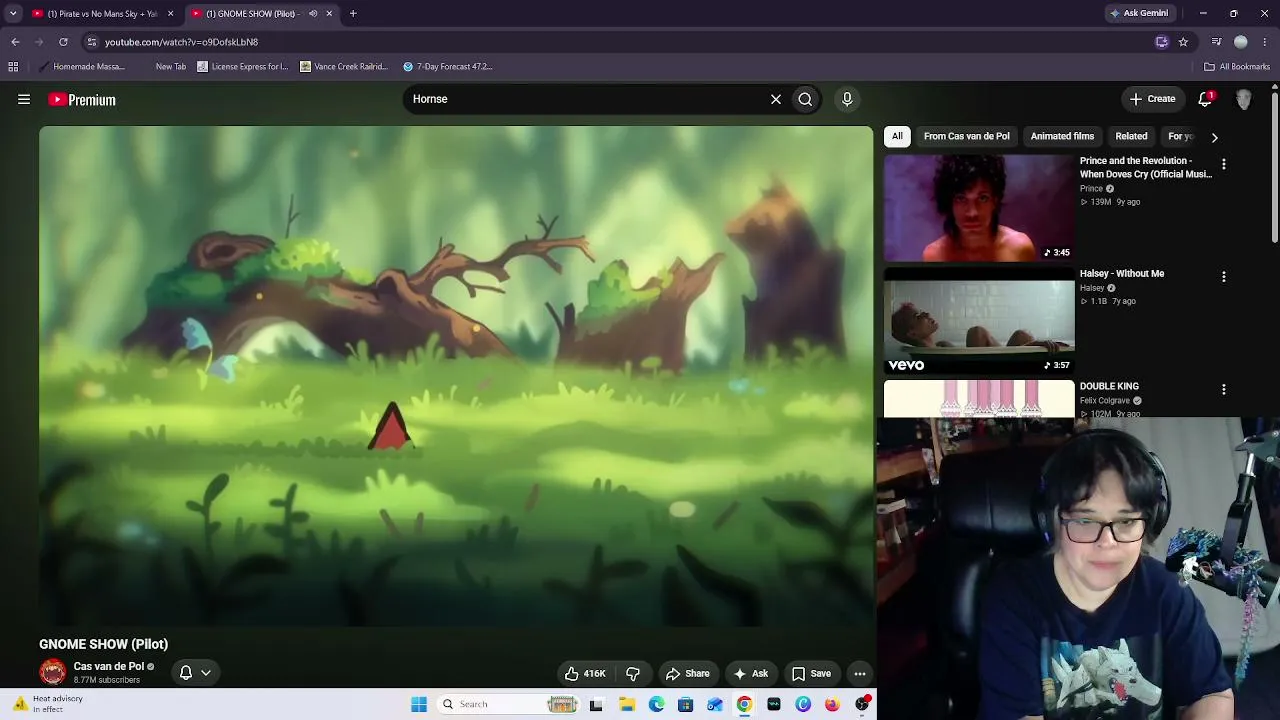Start voice search with the microphone
The height and width of the screenshot is (720, 1280).
point(847,99)
